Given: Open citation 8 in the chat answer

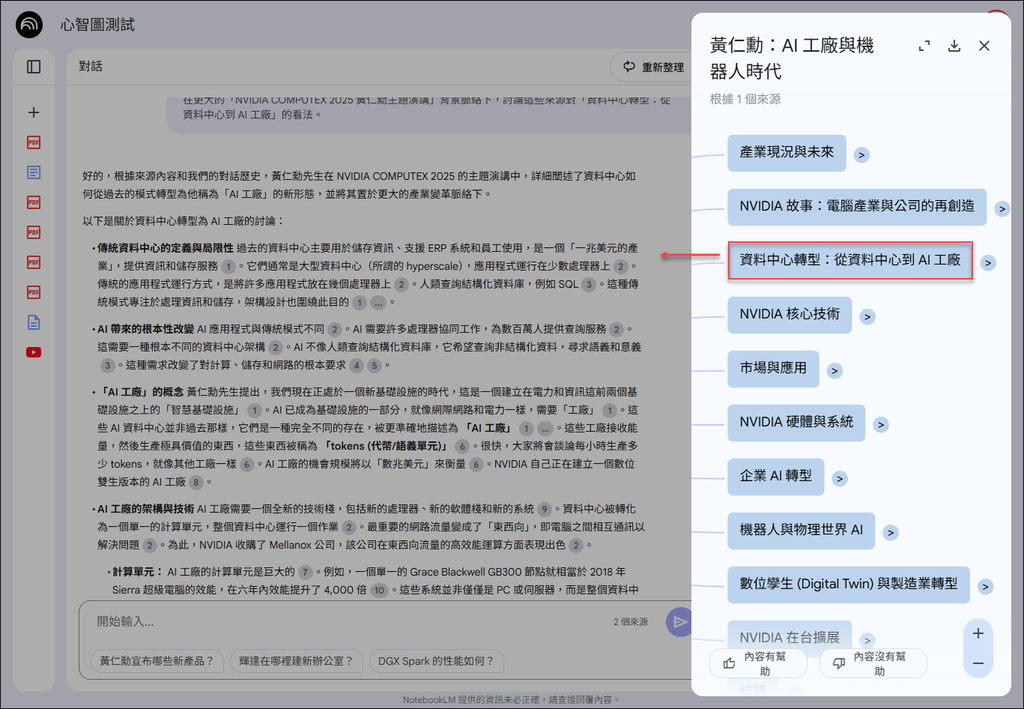Looking at the screenshot, I should coord(196,482).
